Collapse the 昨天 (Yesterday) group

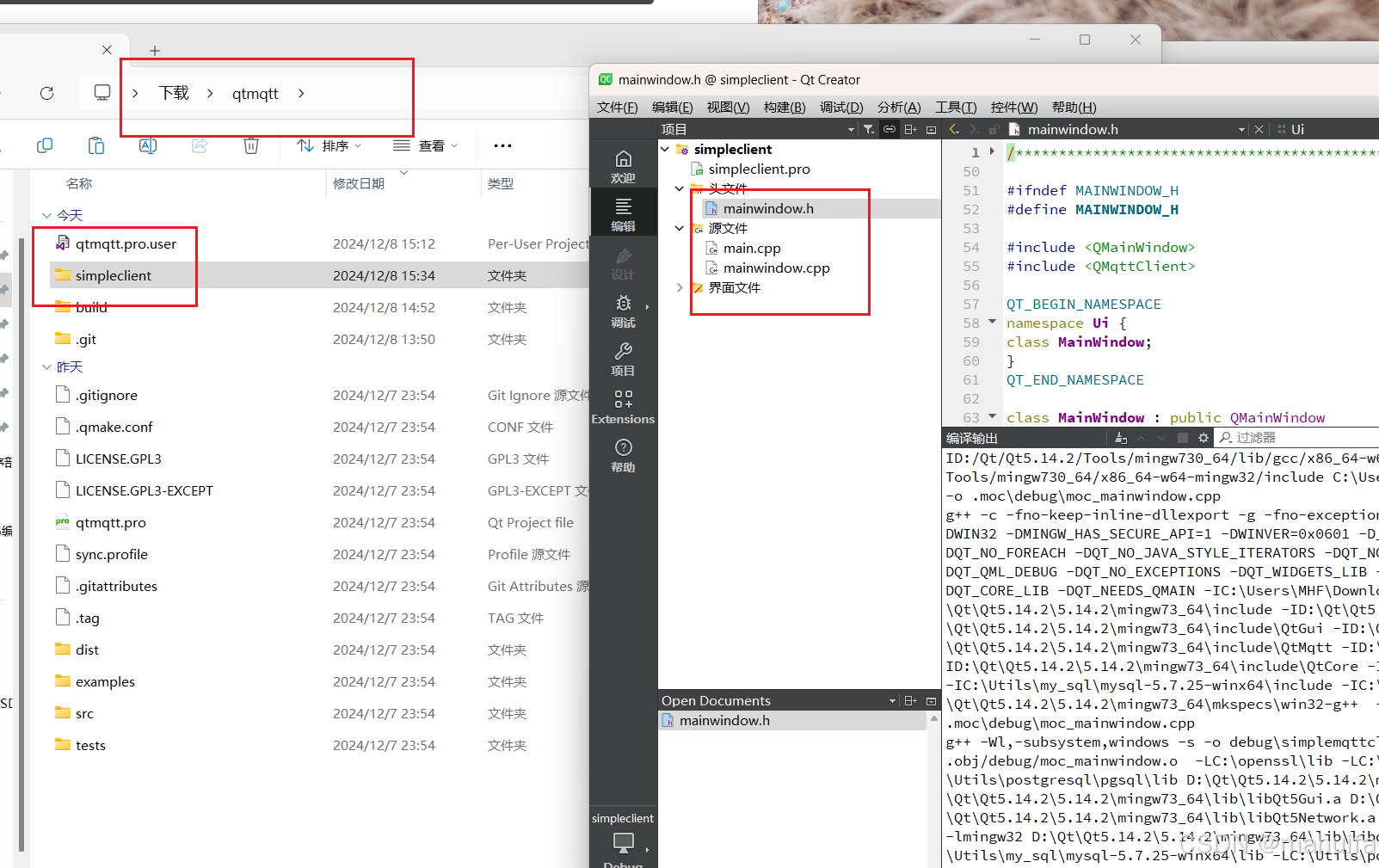[46, 366]
